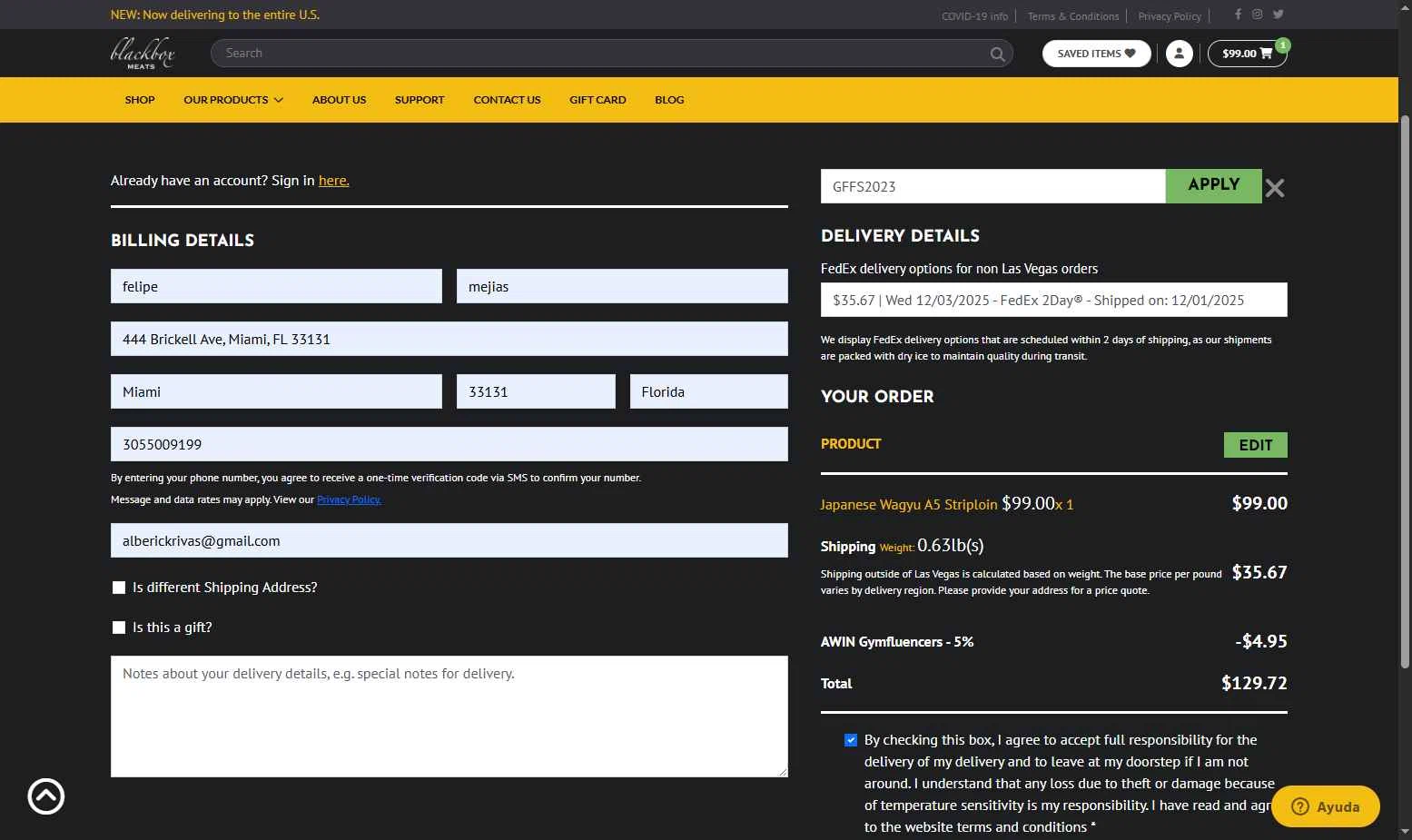Expand the Our Products menu

coord(233,100)
